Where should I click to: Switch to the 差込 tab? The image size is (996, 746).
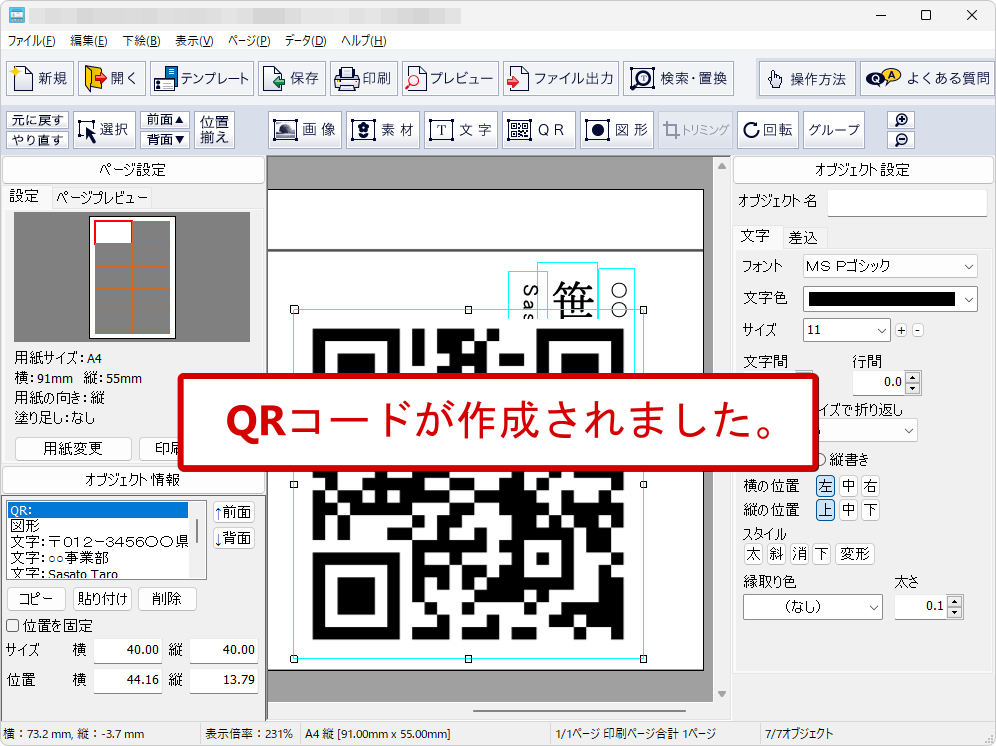pos(803,238)
